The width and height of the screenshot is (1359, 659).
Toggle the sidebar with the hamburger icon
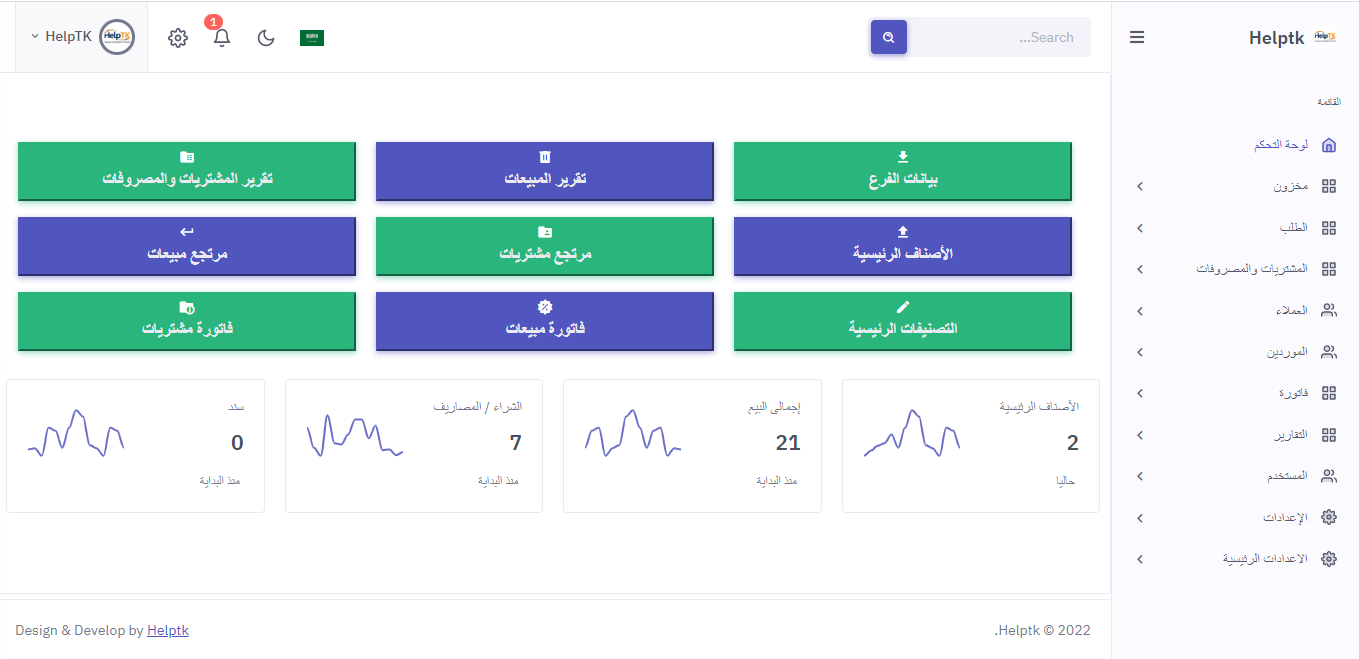click(1137, 38)
